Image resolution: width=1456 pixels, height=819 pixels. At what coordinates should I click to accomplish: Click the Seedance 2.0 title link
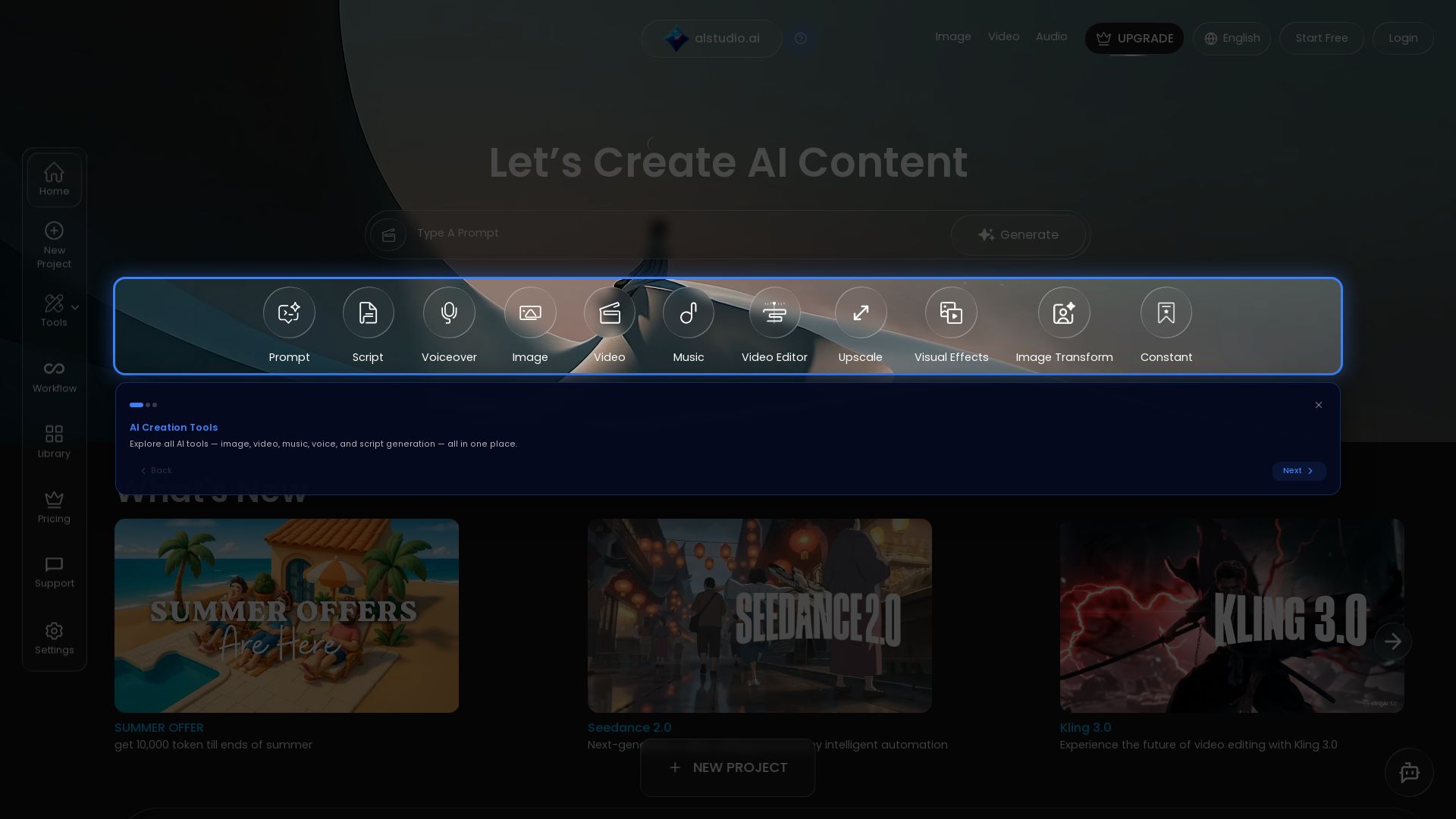[629, 728]
